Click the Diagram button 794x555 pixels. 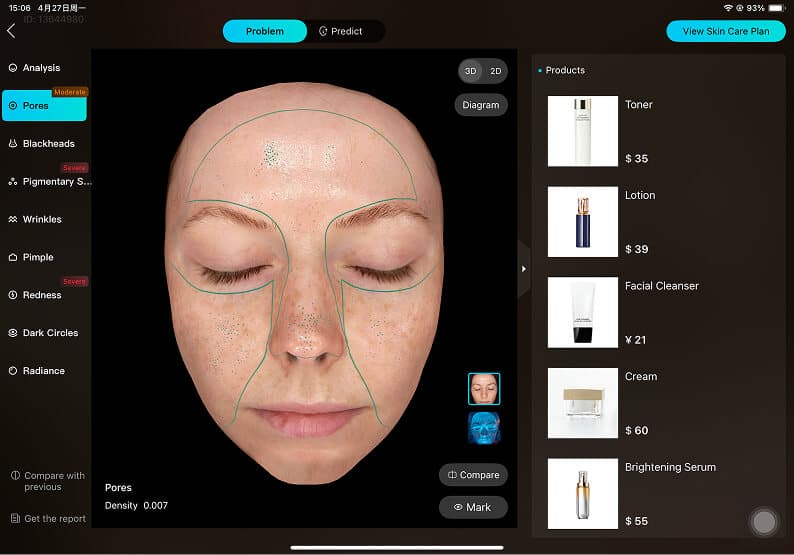click(481, 105)
